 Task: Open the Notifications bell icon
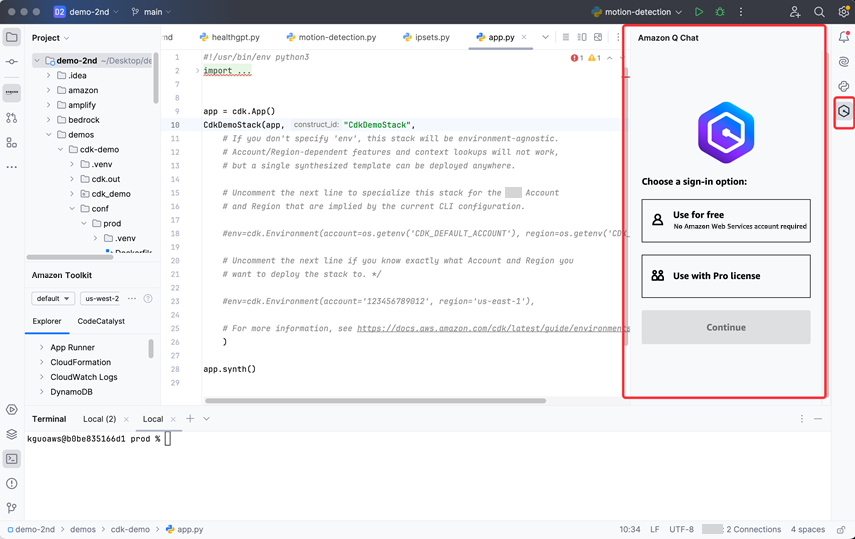844,37
